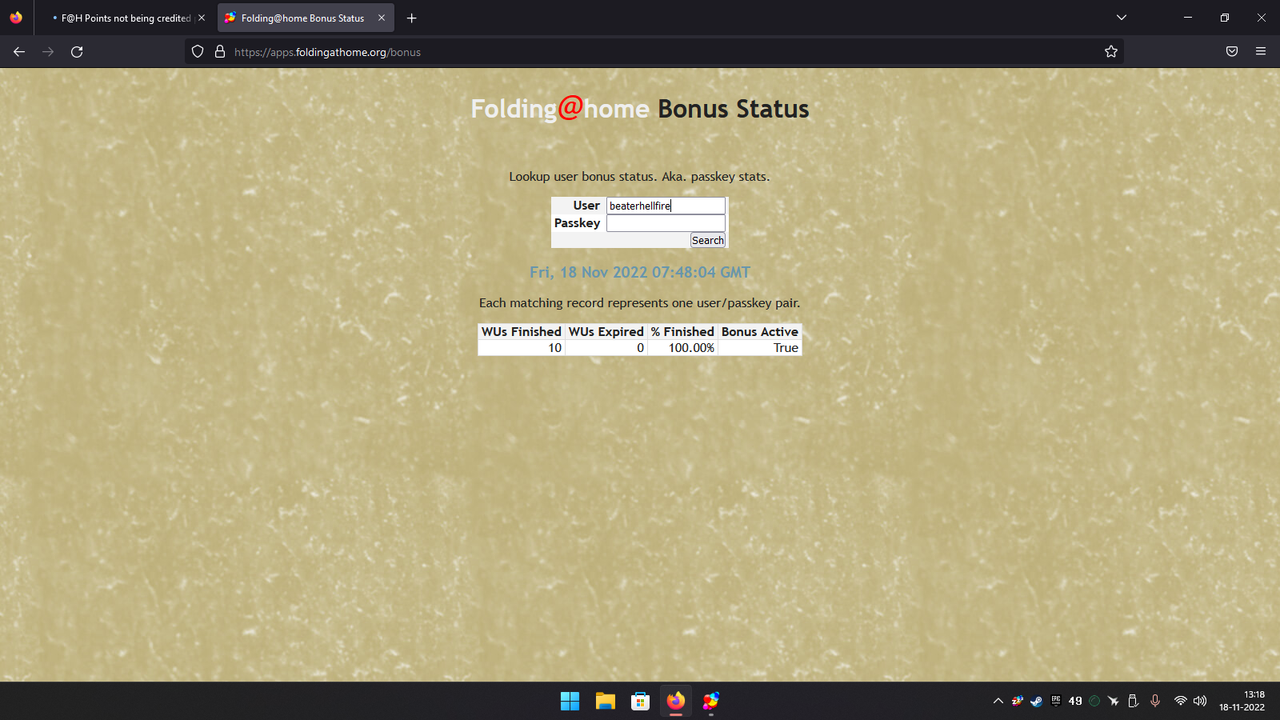The image size is (1280, 720).
Task: Show site security padlock info
Action: click(x=220, y=52)
